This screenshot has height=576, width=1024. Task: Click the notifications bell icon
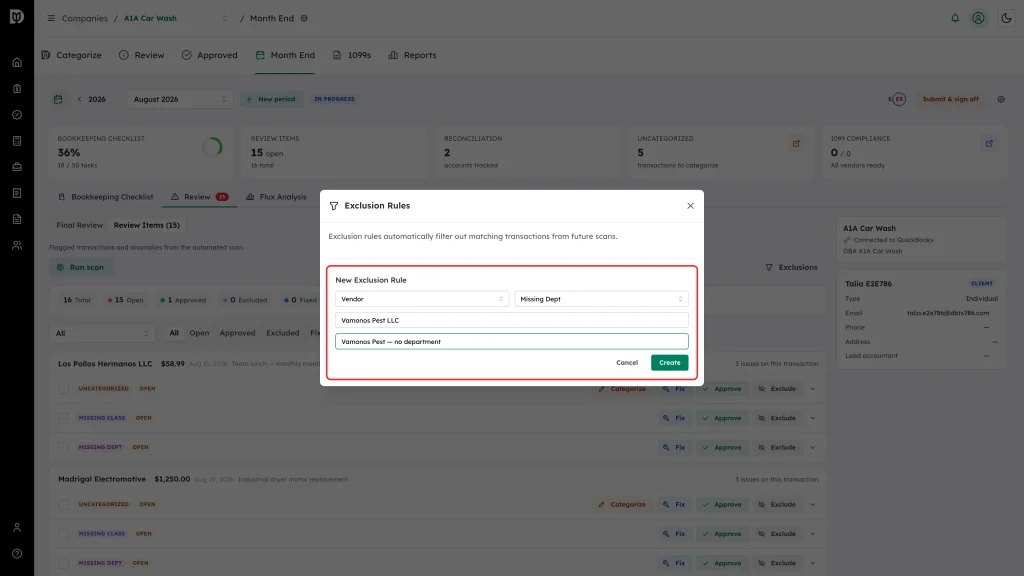coord(955,18)
